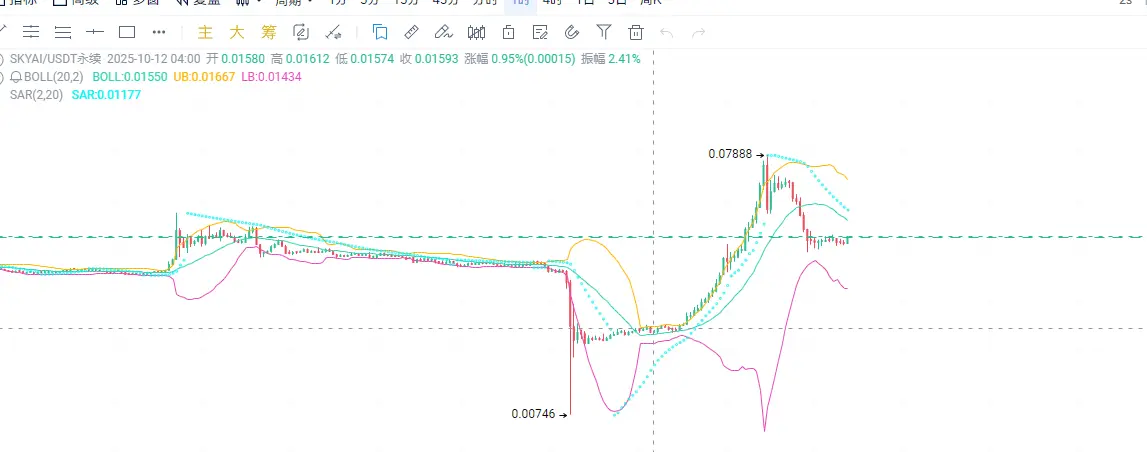Screen dimensions: 1147x452
Task: Toggle the 主 indicator button
Action: [x=206, y=32]
